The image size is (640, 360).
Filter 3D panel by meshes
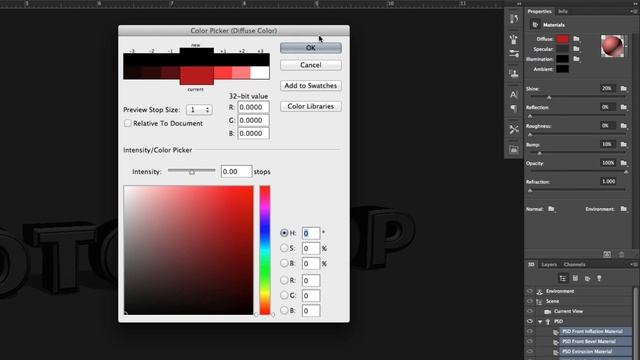pos(575,278)
